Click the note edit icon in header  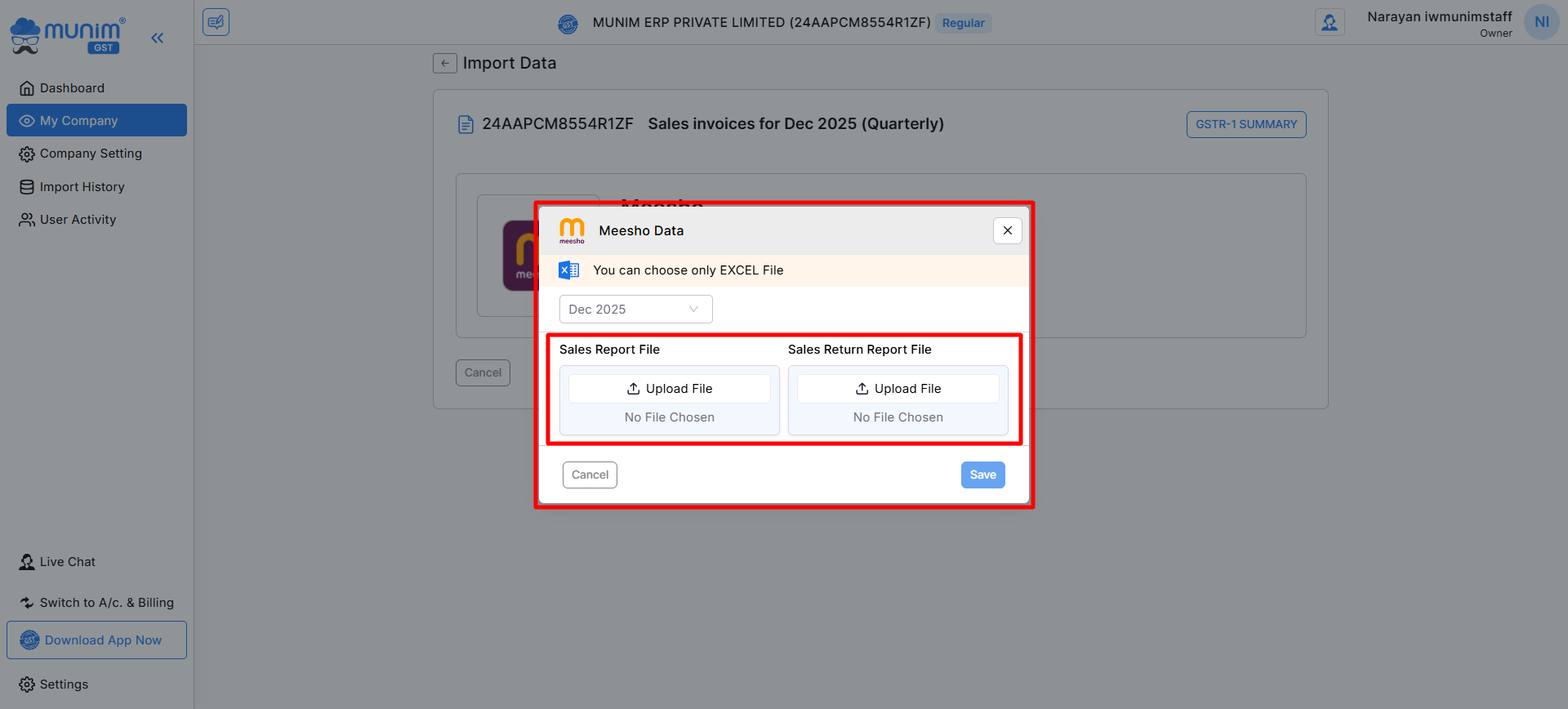pyautogui.click(x=216, y=22)
